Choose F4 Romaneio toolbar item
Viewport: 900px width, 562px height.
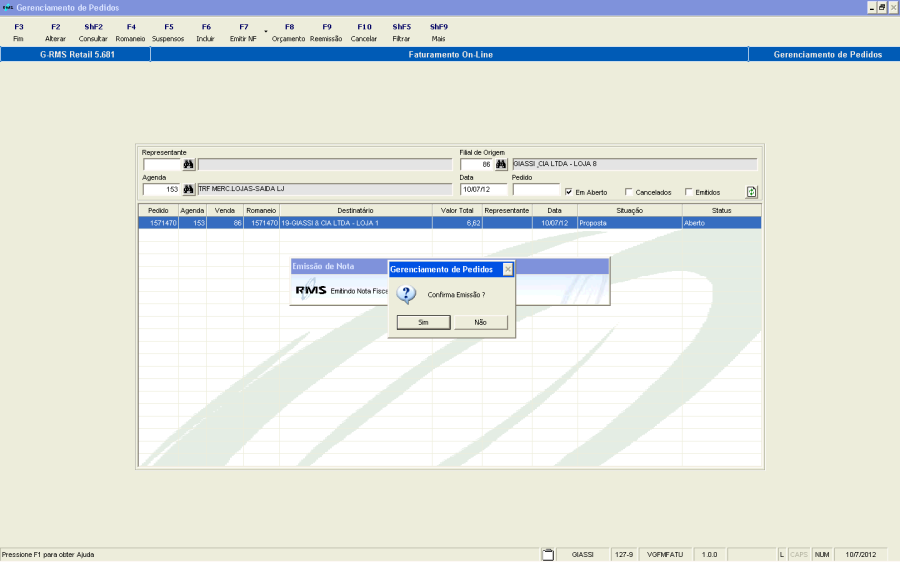[x=131, y=33]
